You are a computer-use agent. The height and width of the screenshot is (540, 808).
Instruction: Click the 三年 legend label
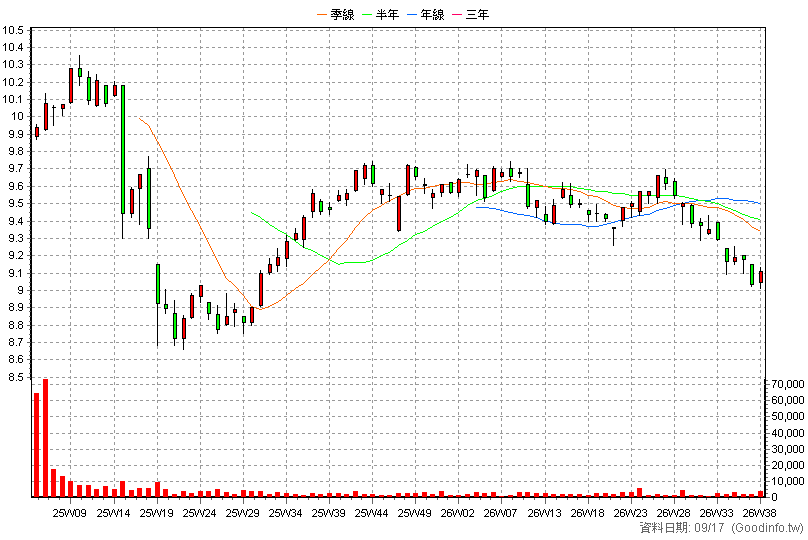coord(477,14)
